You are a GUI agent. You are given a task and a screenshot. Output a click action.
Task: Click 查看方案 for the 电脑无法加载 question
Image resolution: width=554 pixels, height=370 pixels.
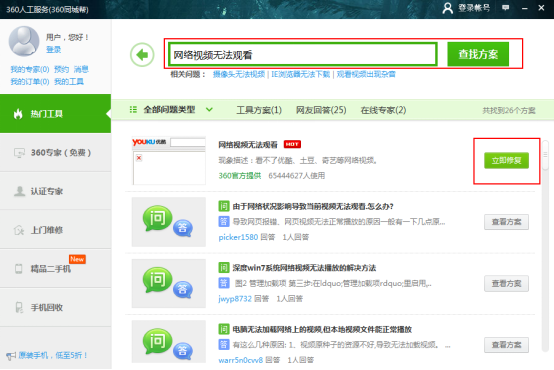point(506,345)
